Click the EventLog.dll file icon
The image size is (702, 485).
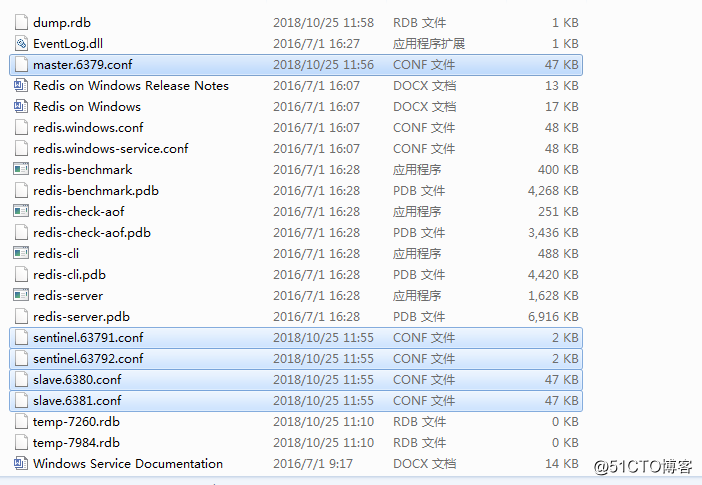[x=21, y=43]
